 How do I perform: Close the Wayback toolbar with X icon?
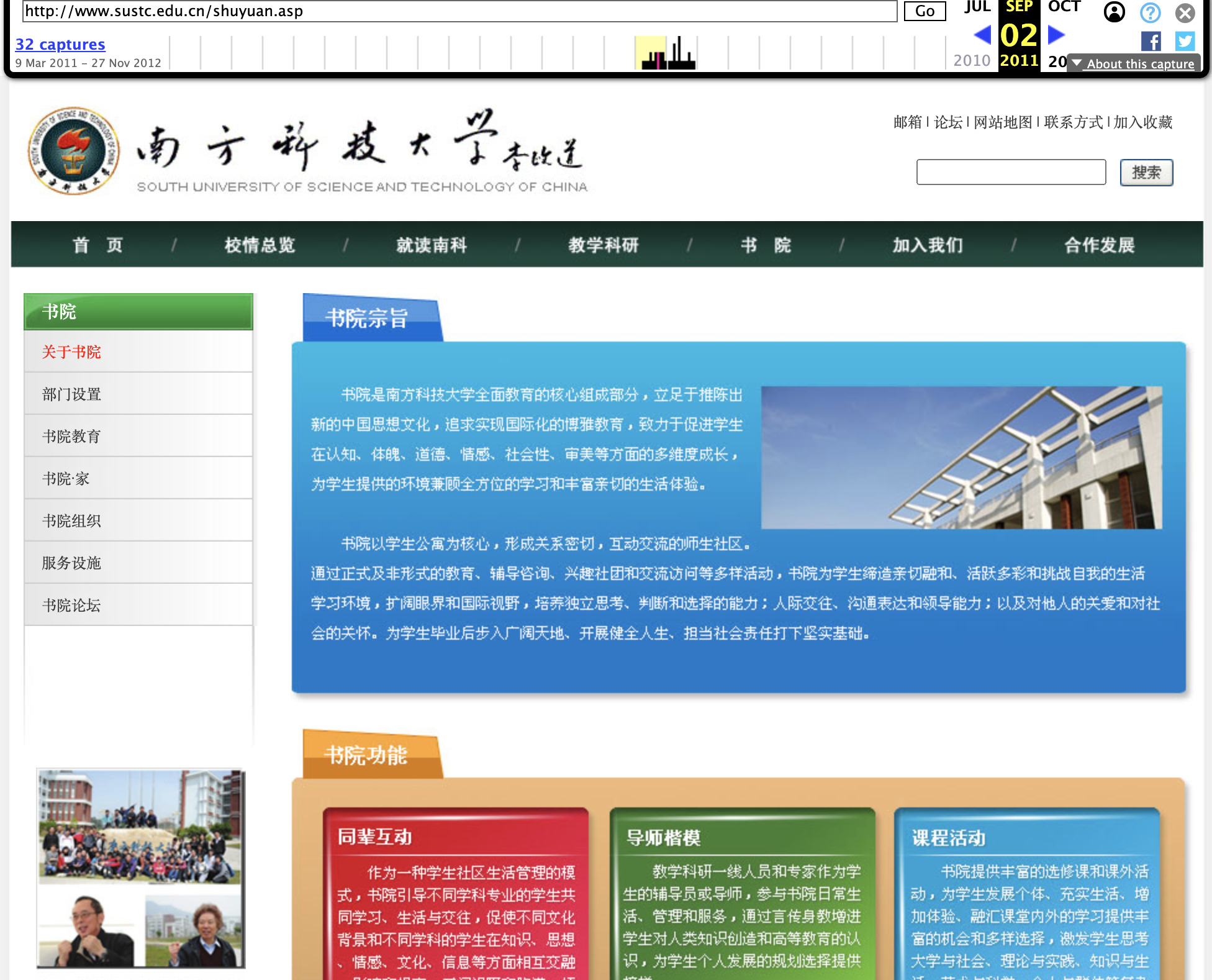point(1185,12)
